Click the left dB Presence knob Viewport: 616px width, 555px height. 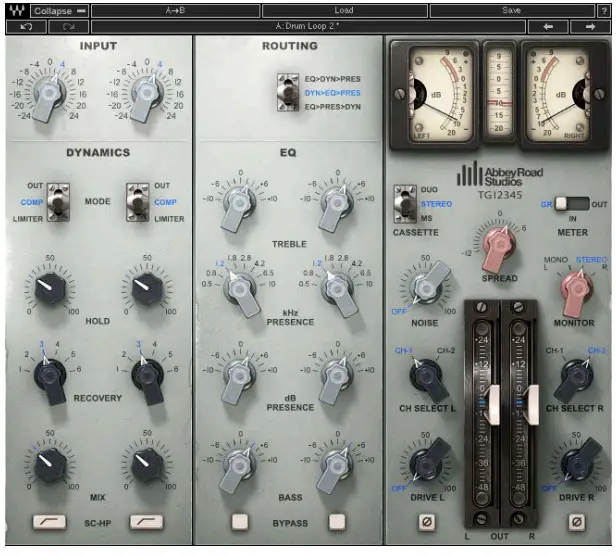(x=239, y=376)
